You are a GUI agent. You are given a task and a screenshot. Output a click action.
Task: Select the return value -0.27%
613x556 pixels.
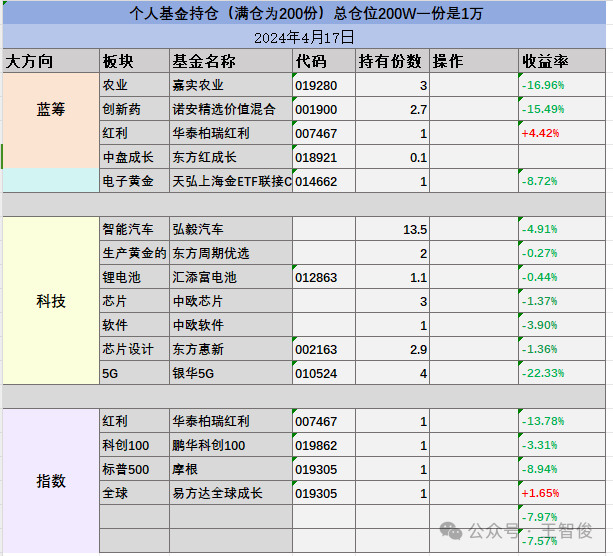coord(562,253)
